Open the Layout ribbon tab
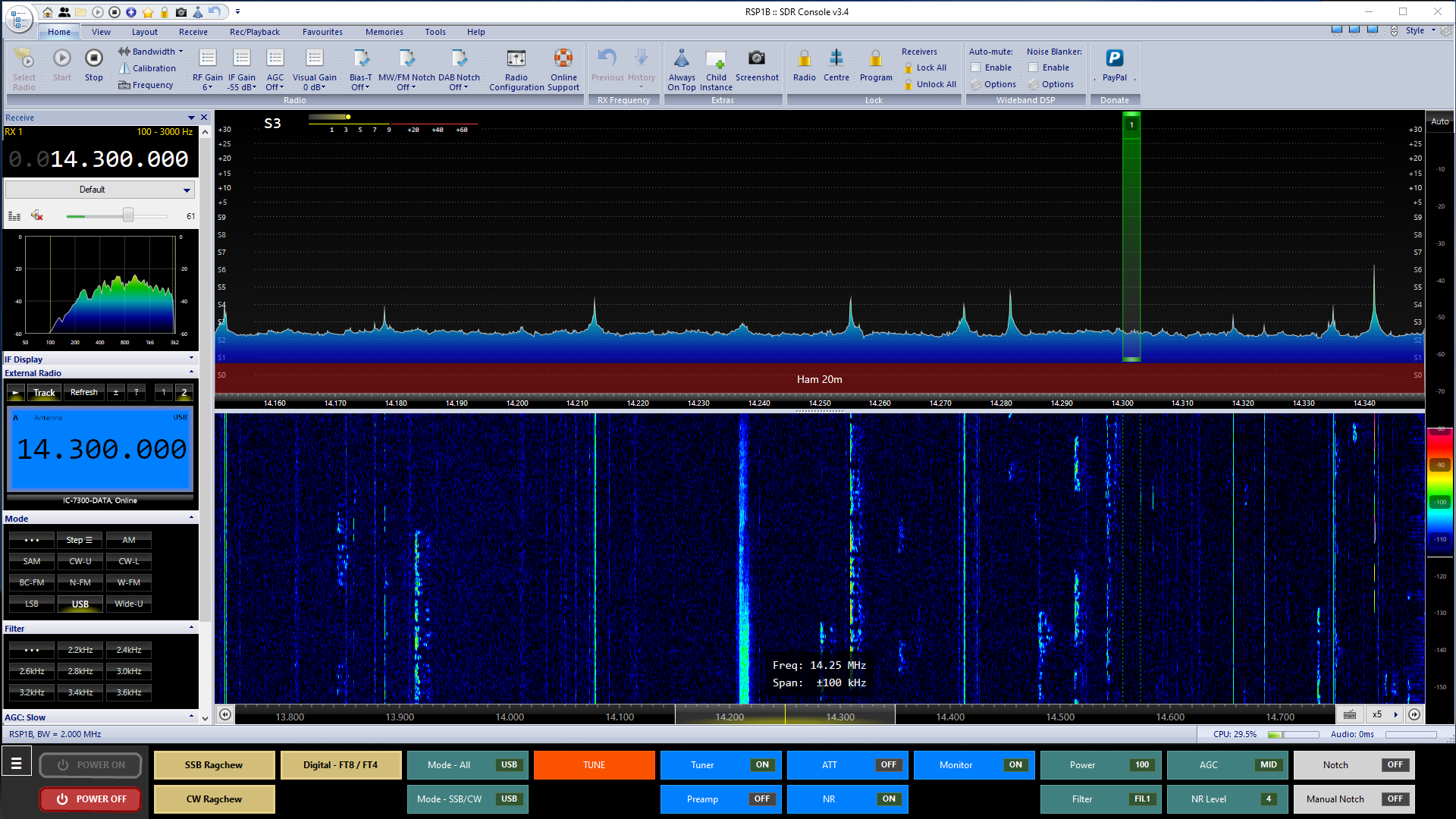 (x=144, y=32)
